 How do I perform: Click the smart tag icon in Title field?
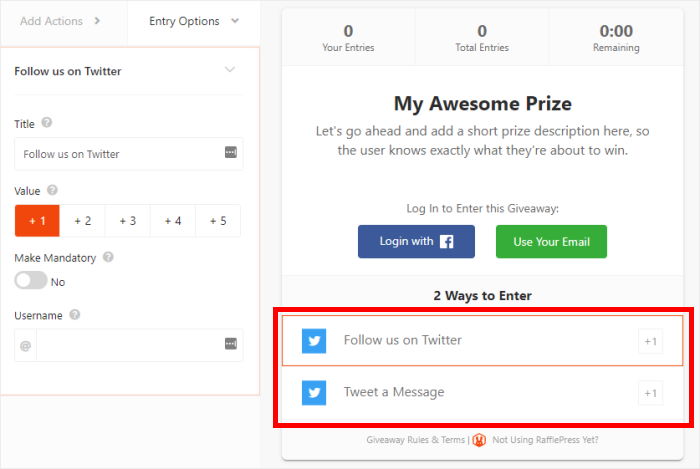[x=231, y=153]
